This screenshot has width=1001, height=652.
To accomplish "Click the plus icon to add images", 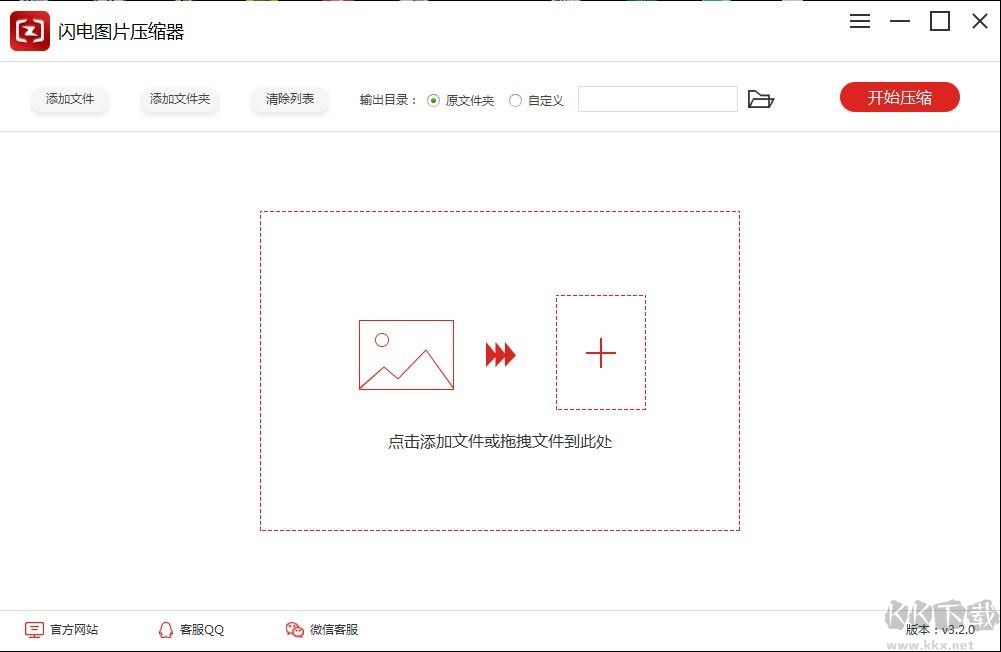I will coord(600,353).
